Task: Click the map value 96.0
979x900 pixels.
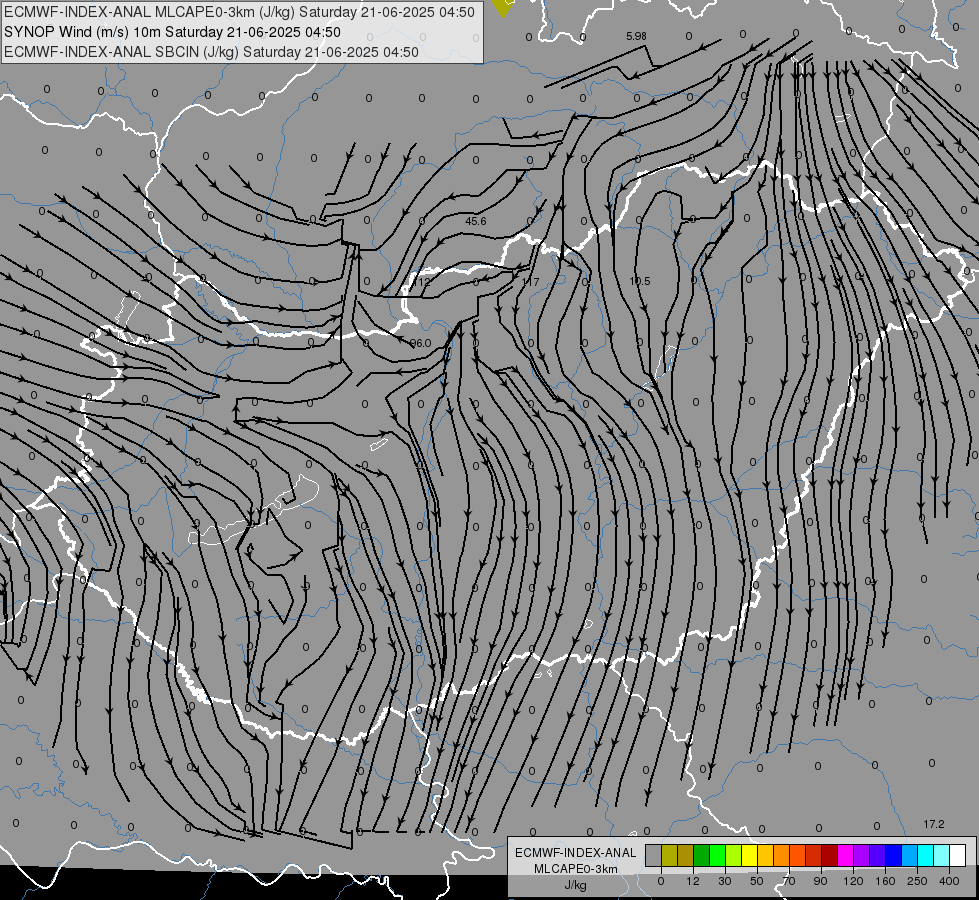Action: click(421, 343)
